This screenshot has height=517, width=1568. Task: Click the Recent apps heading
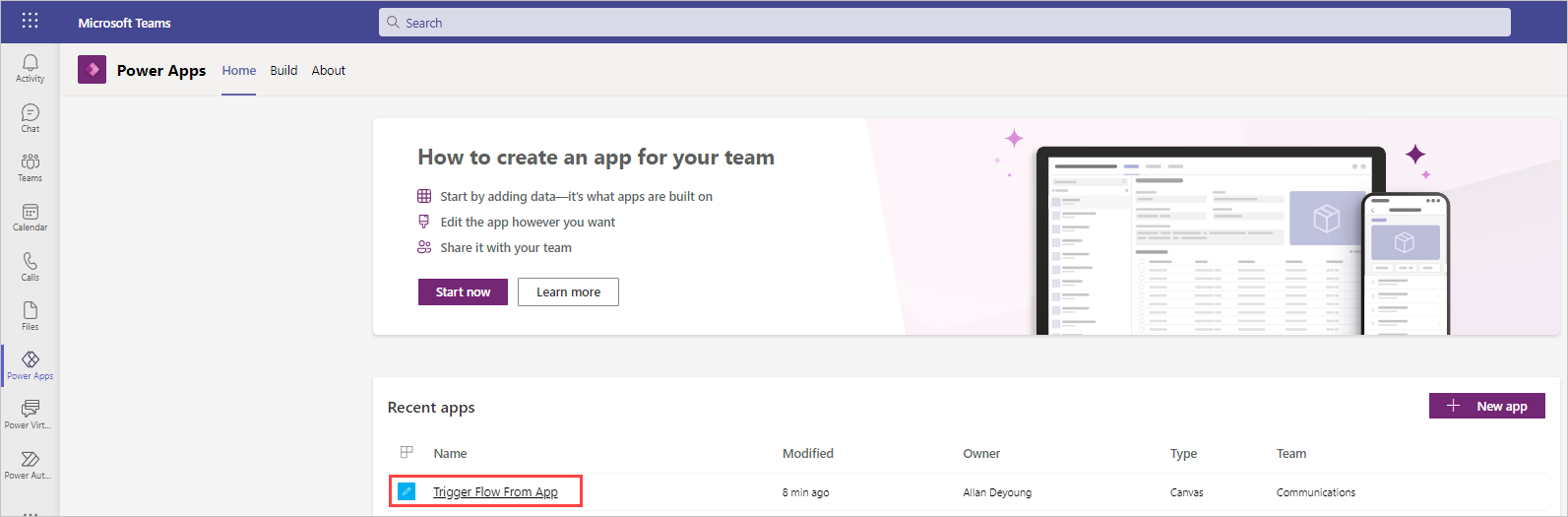431,408
